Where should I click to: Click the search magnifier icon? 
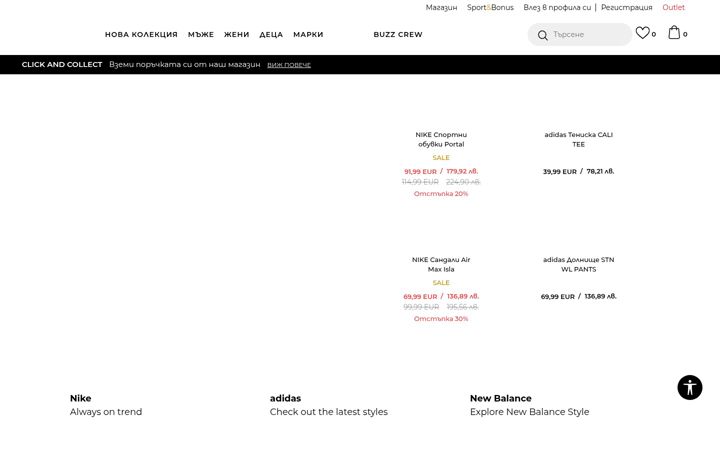[x=542, y=35]
